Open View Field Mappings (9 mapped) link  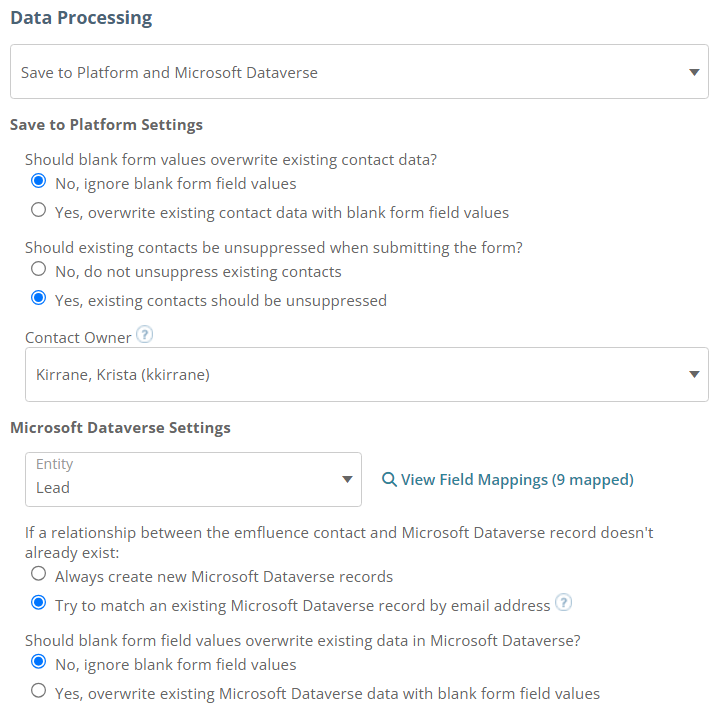point(517,480)
